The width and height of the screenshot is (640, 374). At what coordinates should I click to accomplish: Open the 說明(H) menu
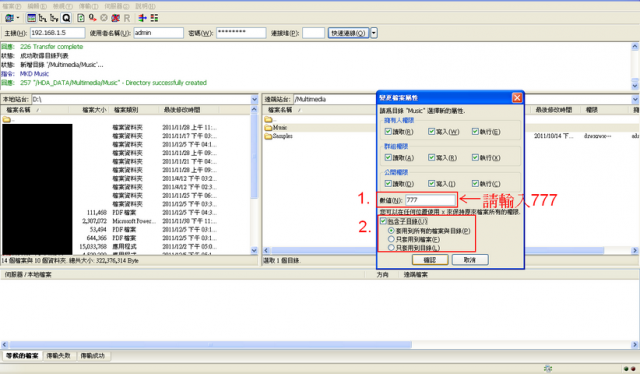coord(145,6)
